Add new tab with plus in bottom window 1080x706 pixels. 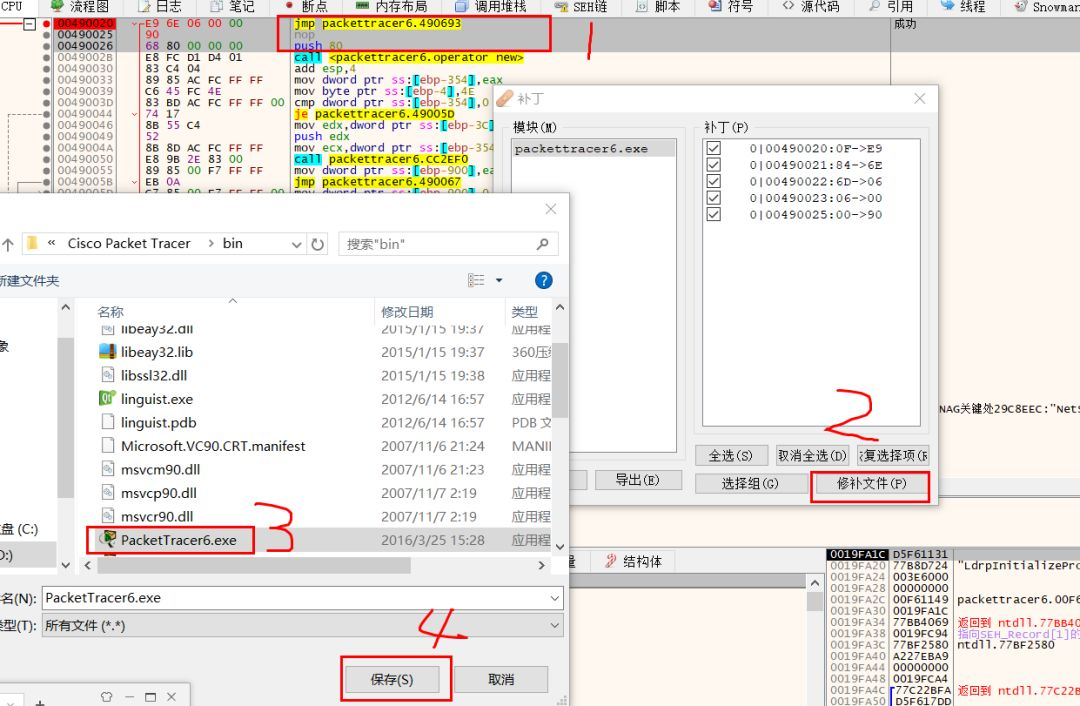click(40, 703)
